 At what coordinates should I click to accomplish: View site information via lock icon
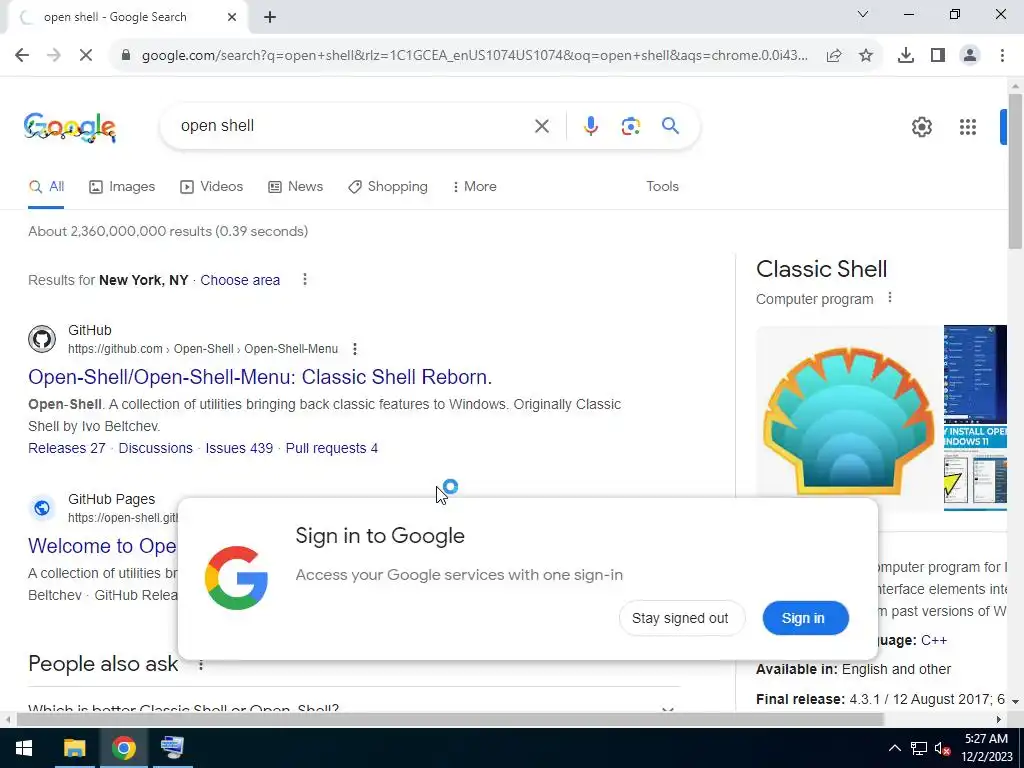pyautogui.click(x=126, y=56)
